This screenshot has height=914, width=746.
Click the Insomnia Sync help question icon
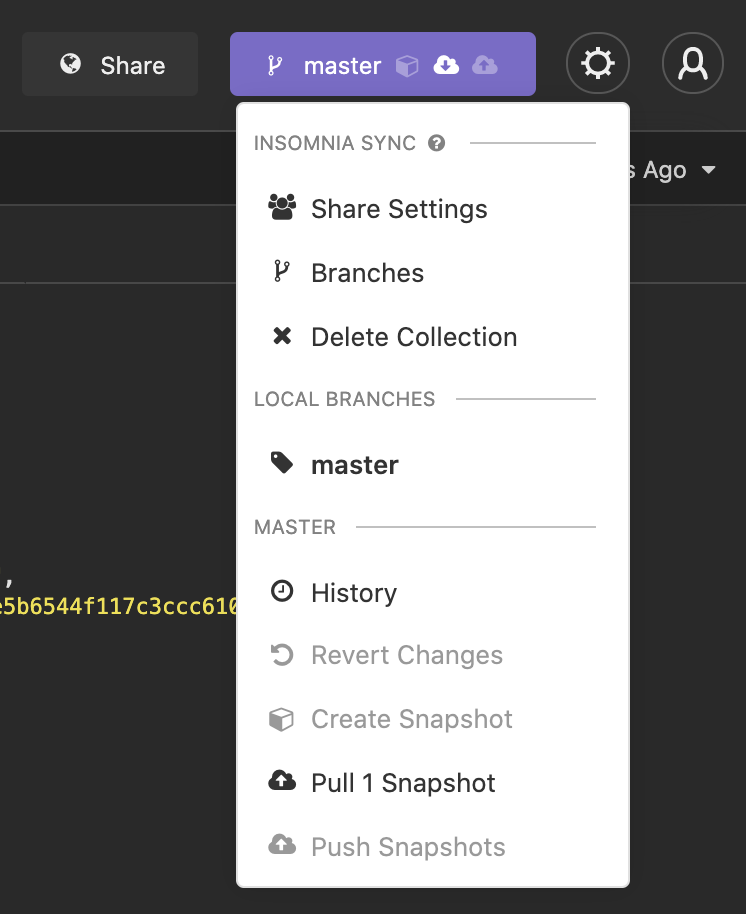pyautogui.click(x=436, y=143)
